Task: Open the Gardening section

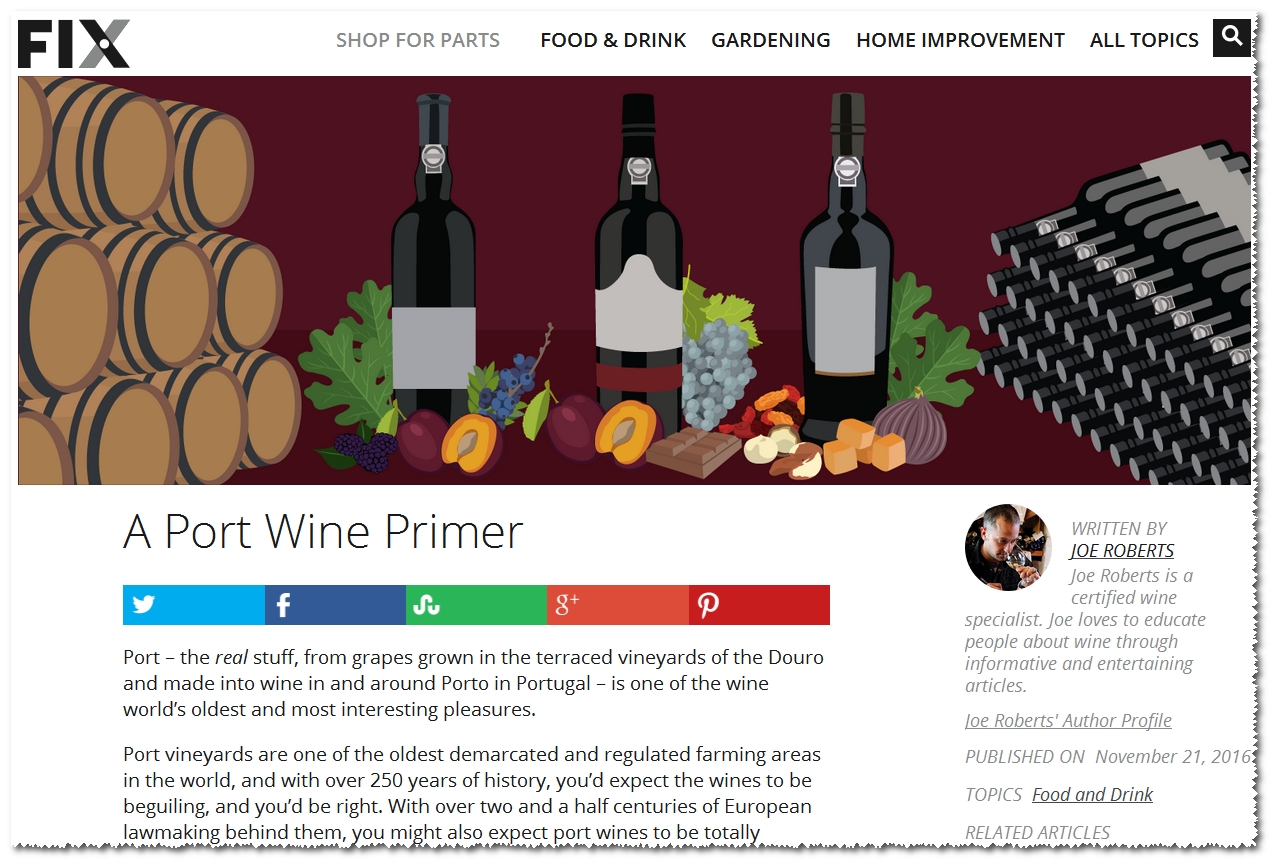Action: tap(771, 40)
